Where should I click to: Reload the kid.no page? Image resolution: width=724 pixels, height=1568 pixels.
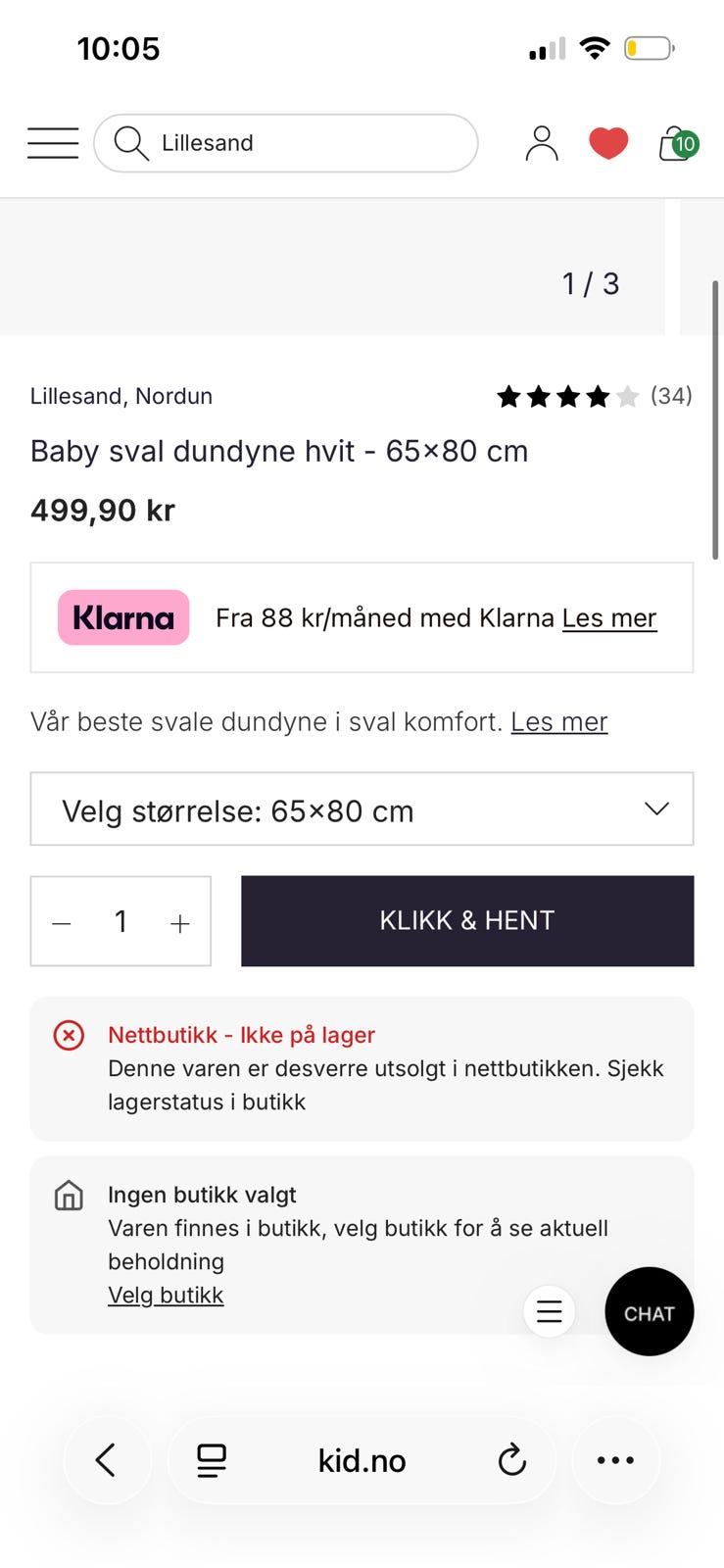511,1460
